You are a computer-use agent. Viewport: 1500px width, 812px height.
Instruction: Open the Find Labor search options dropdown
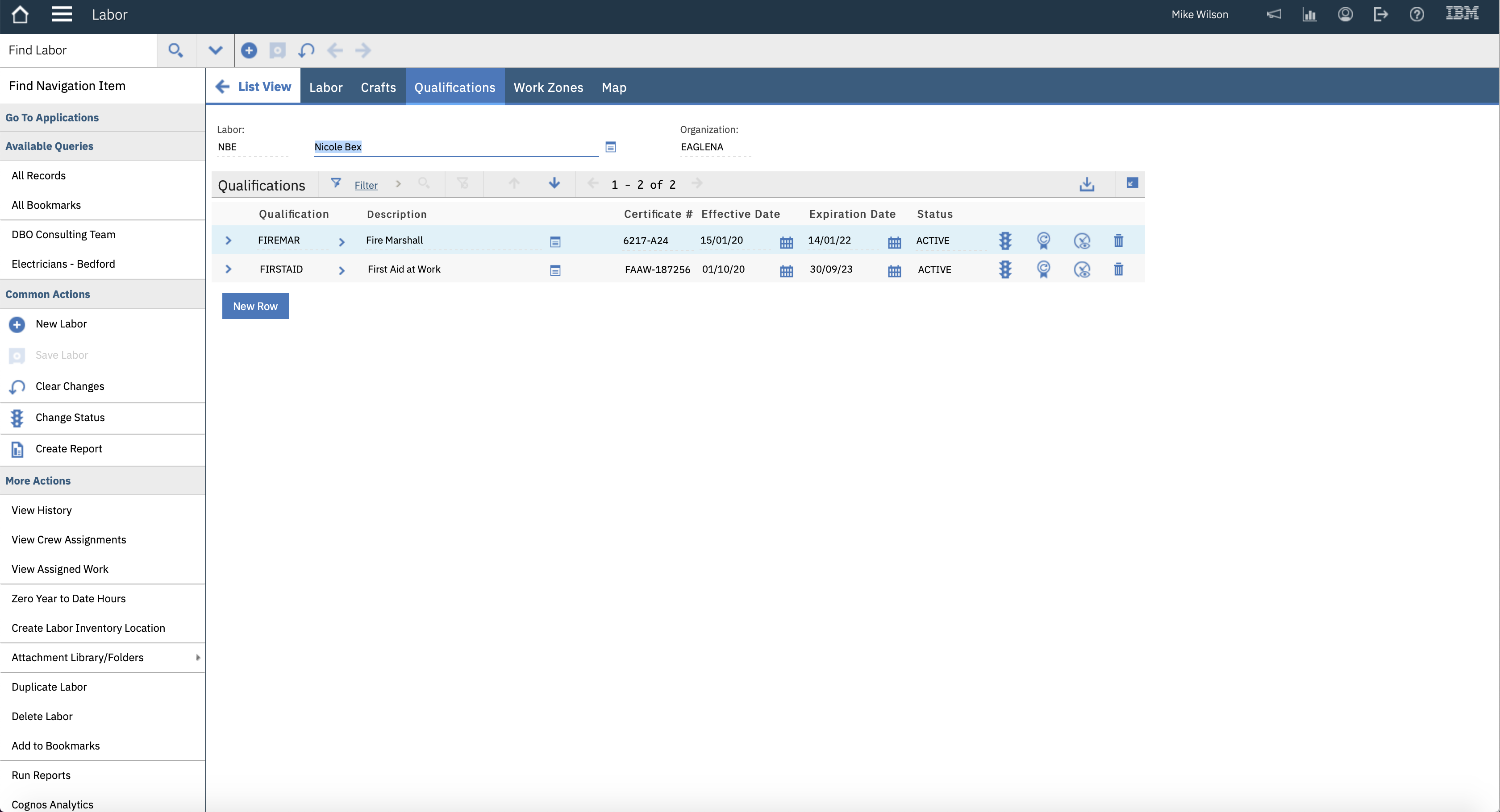click(215, 50)
